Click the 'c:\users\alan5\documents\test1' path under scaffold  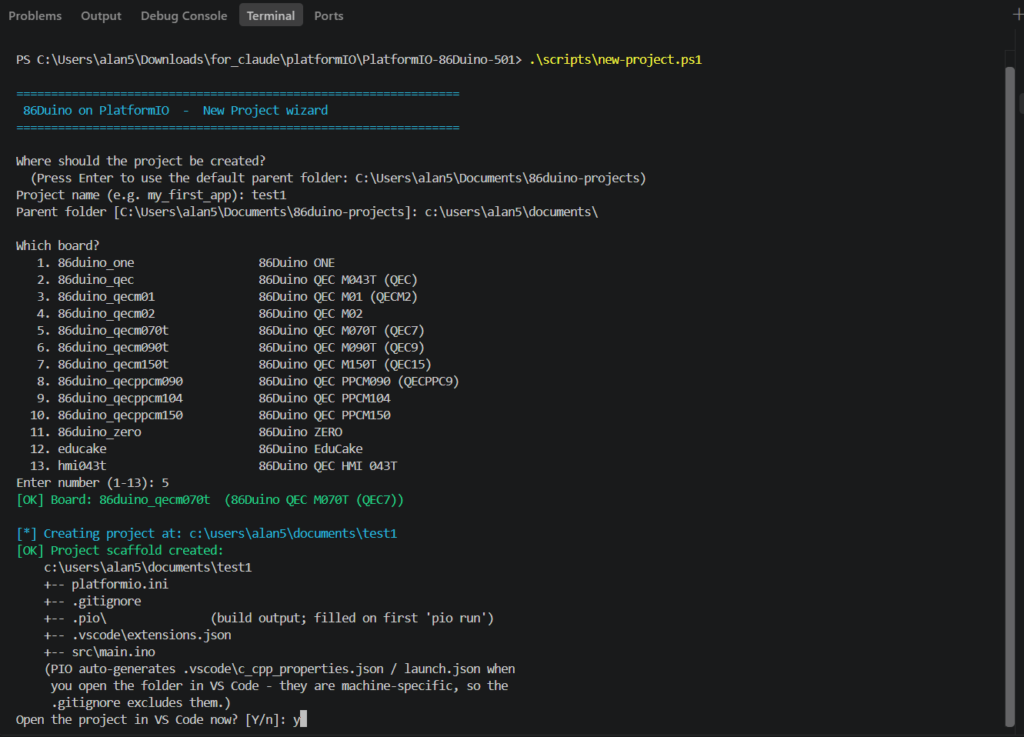coord(148,569)
